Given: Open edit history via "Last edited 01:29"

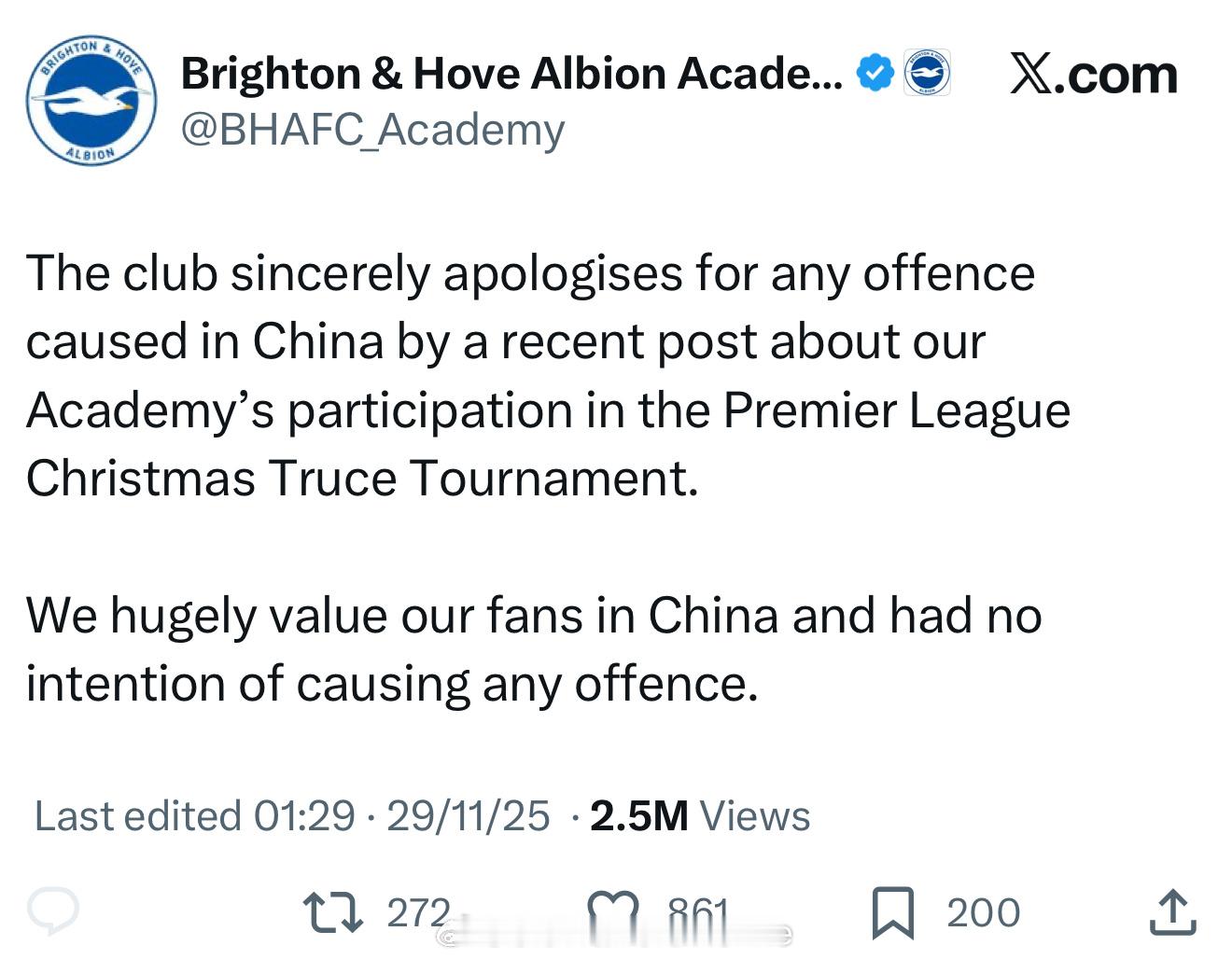Looking at the screenshot, I should click(x=194, y=816).
